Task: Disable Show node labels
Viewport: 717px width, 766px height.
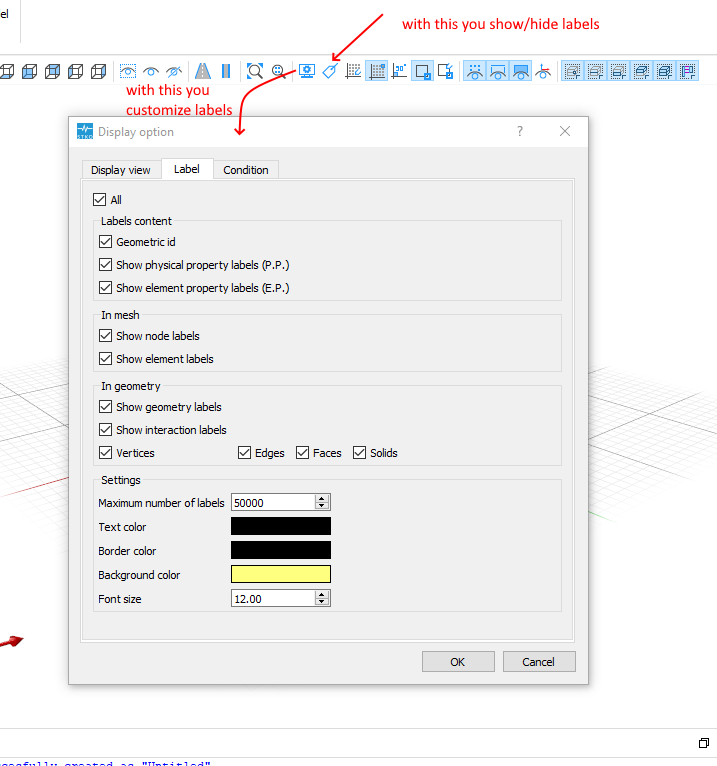Action: click(105, 335)
